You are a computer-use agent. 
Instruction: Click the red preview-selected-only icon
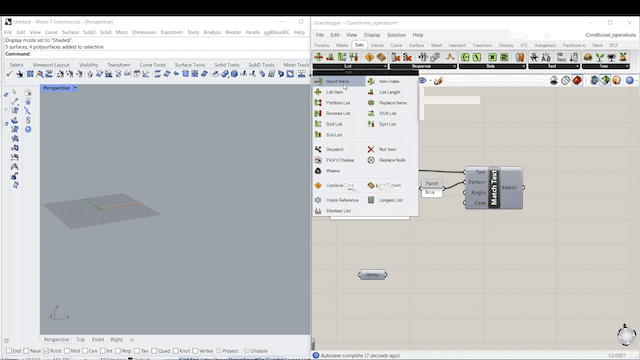click(x=577, y=80)
